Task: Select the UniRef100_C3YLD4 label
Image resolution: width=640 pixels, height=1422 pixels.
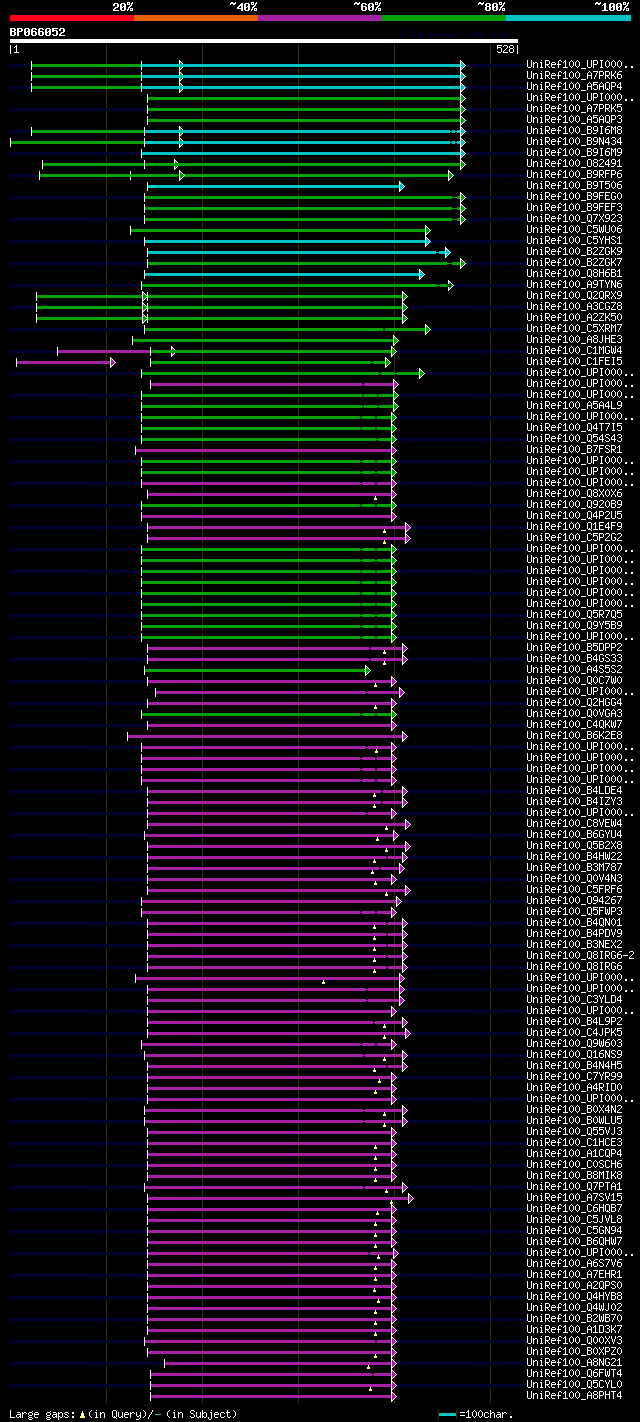Action: (x=574, y=999)
